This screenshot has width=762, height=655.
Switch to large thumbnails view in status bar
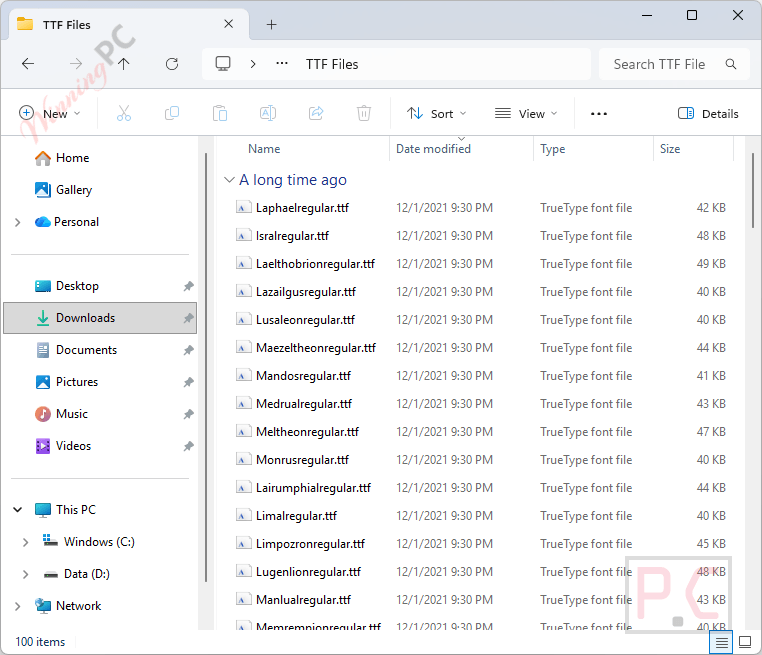click(745, 642)
